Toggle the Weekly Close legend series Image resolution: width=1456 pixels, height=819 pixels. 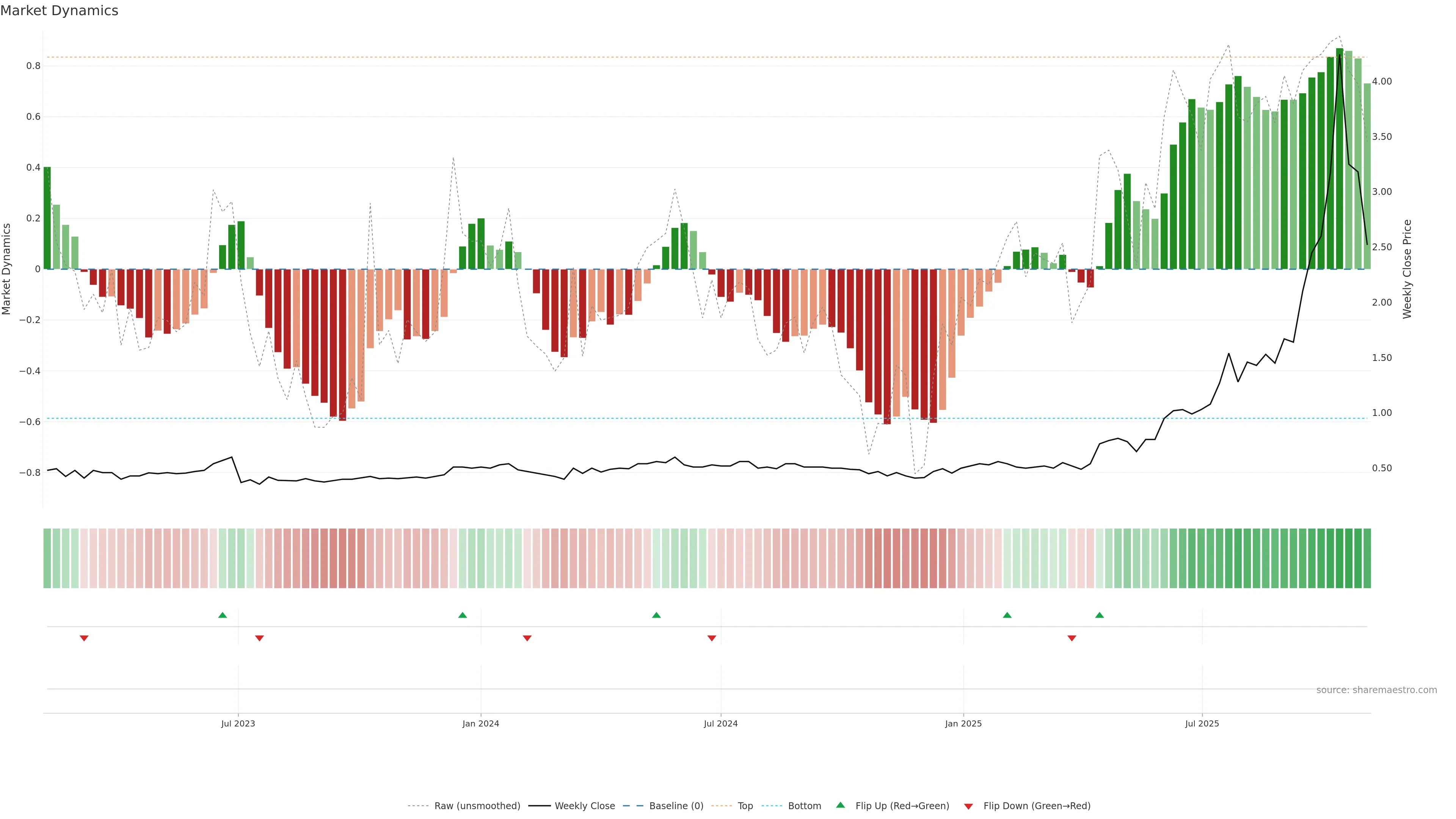[x=584, y=805]
